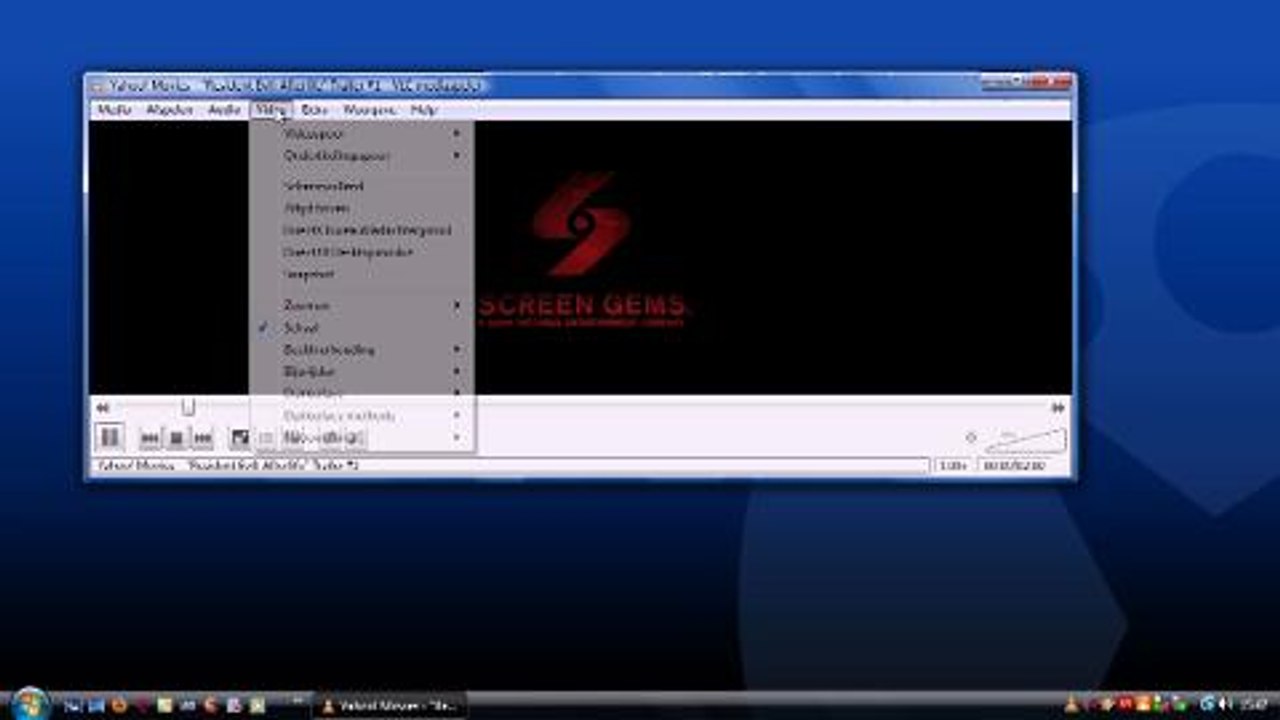Expand the Bijsnijden submenu

pos(361,371)
